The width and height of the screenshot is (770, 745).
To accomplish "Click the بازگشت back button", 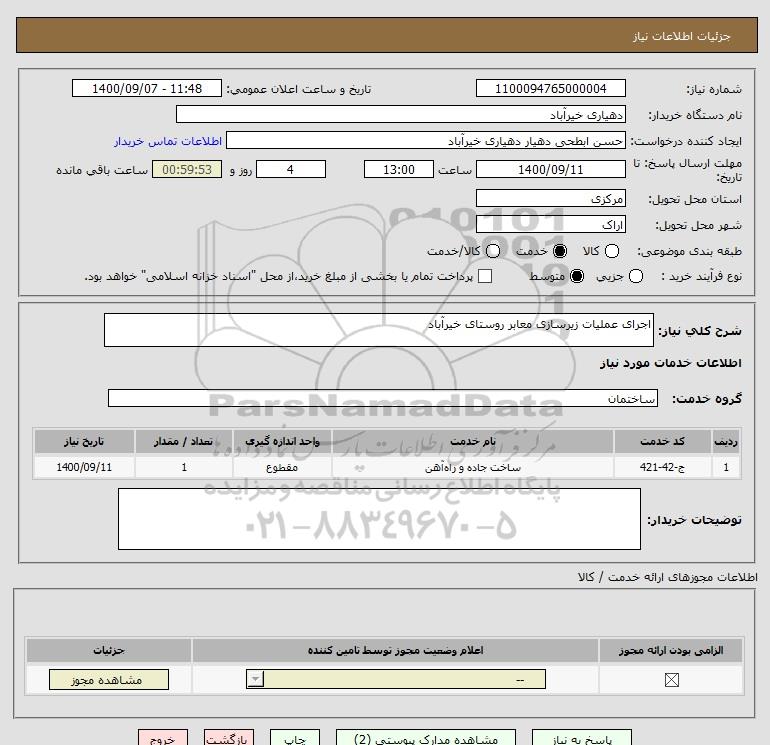I will [x=229, y=738].
